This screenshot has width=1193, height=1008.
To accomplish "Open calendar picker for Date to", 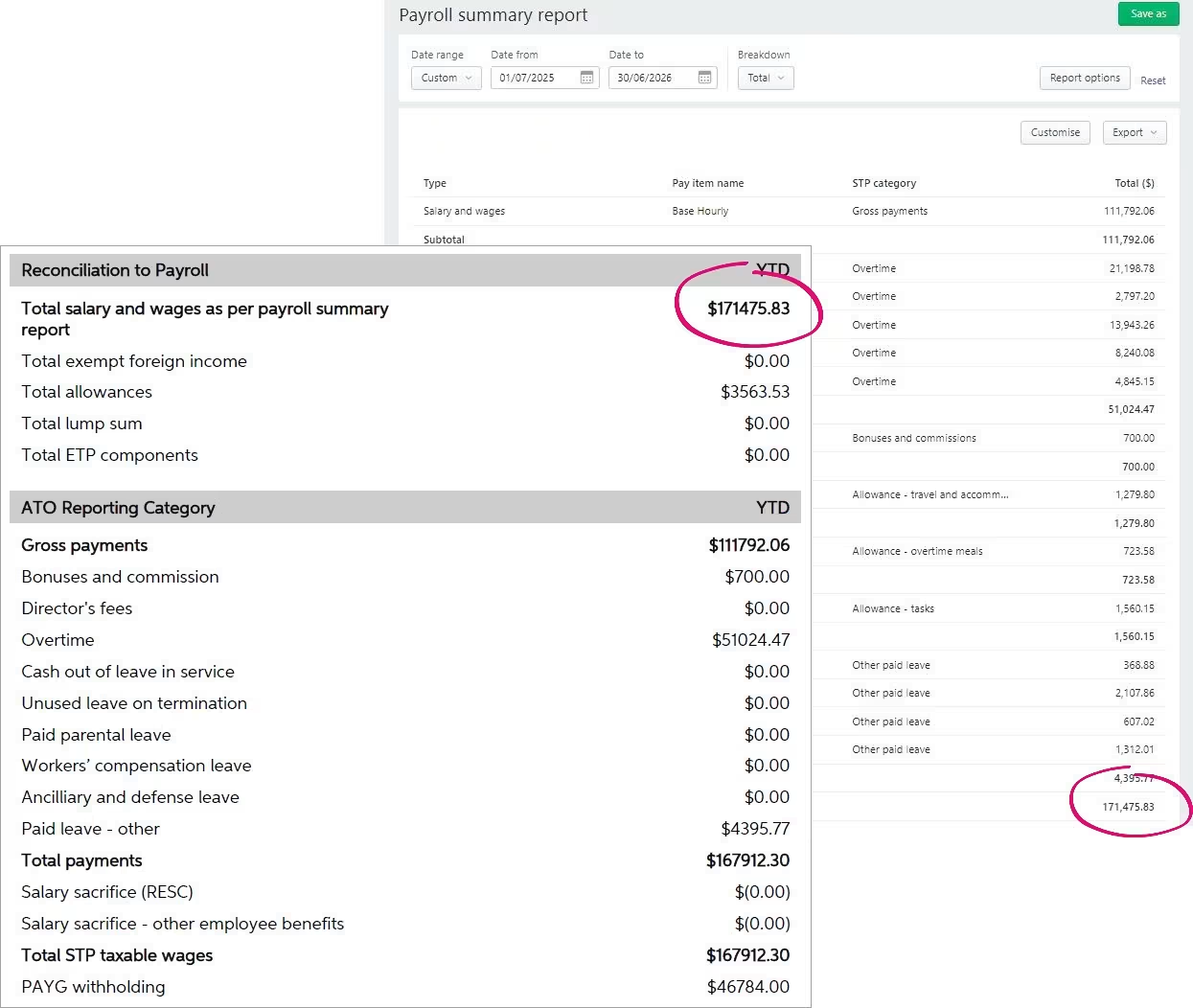I will point(704,78).
